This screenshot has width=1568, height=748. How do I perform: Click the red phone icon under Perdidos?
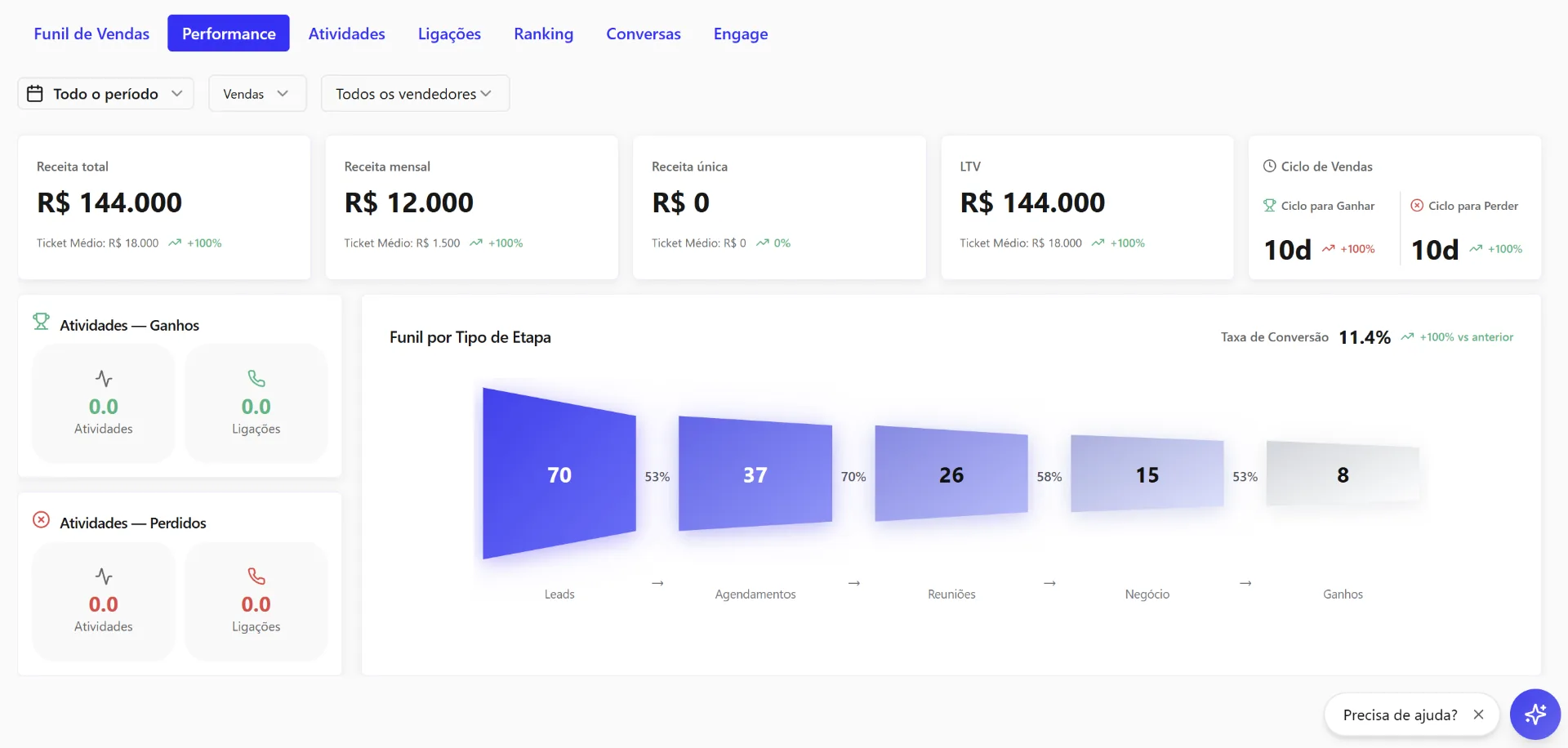coord(256,576)
